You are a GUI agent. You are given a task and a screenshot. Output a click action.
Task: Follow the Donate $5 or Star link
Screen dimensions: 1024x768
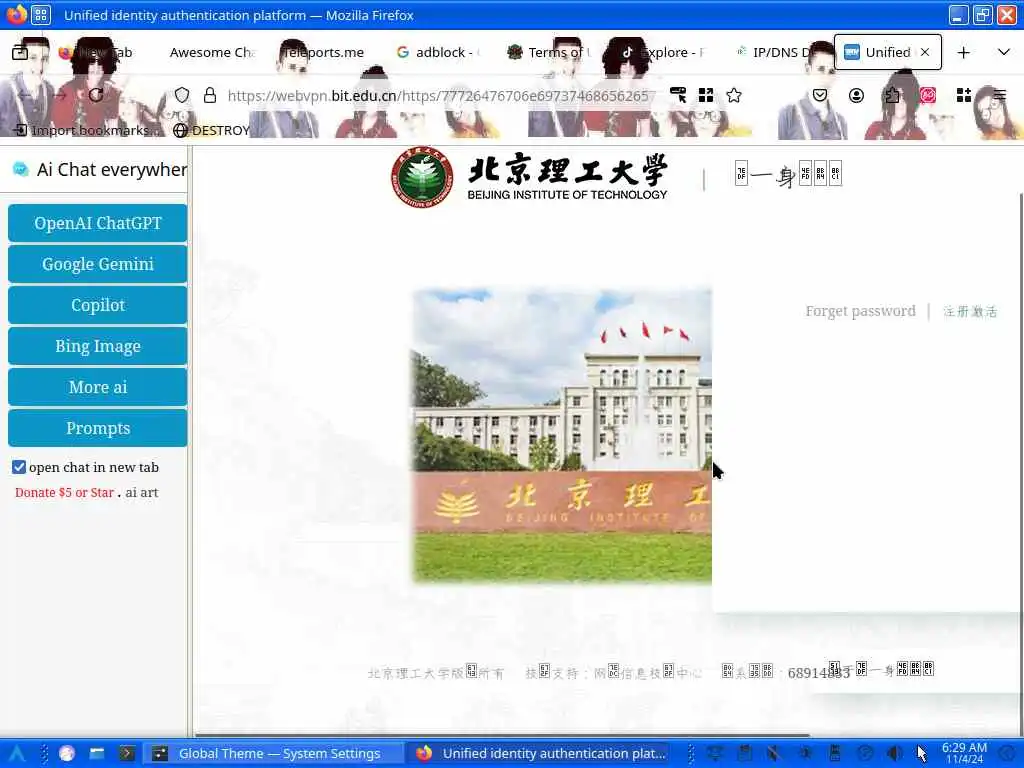coord(64,492)
